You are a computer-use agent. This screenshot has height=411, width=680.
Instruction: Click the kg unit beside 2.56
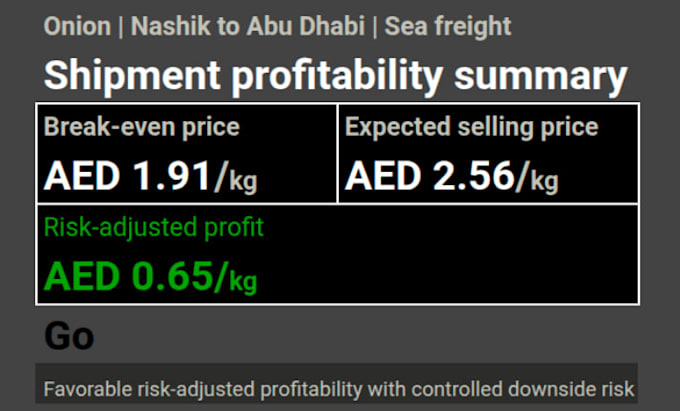(x=545, y=180)
